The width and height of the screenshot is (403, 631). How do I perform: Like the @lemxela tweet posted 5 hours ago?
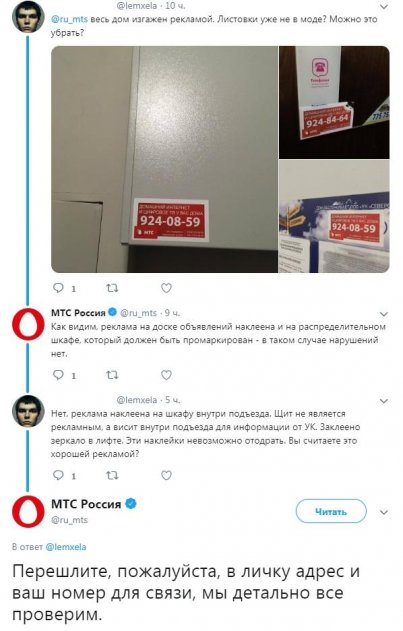click(x=166, y=475)
